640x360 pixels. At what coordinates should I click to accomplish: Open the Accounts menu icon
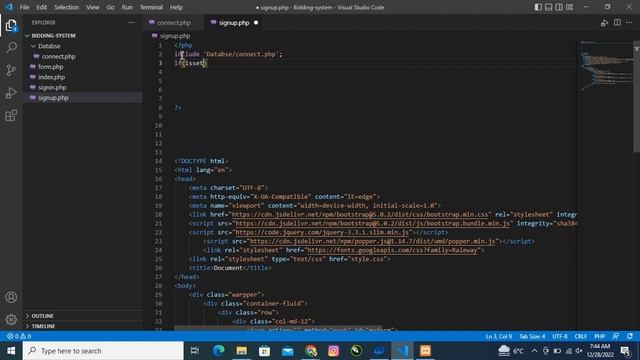(11, 297)
